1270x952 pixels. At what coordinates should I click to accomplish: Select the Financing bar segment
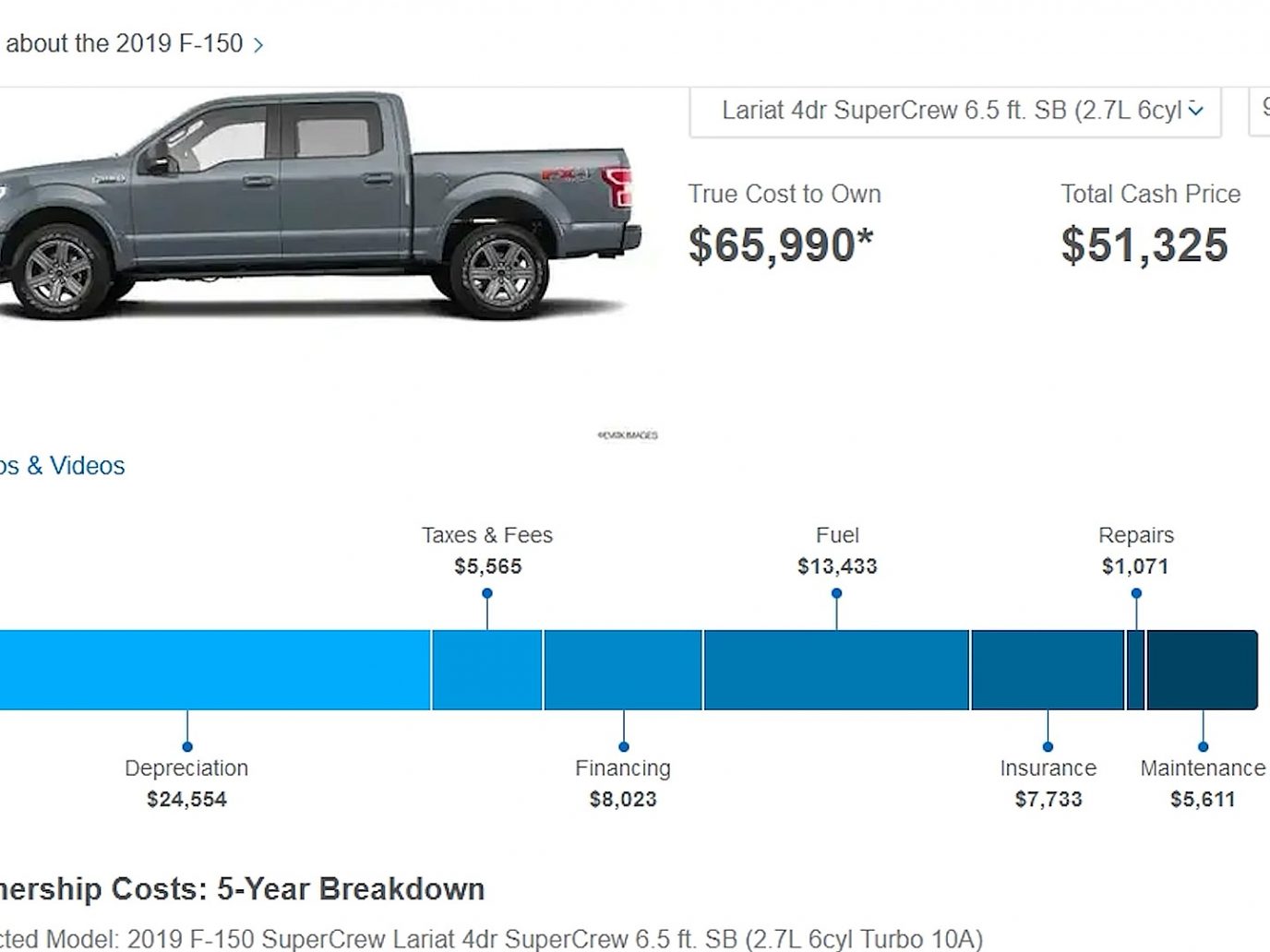(623, 671)
